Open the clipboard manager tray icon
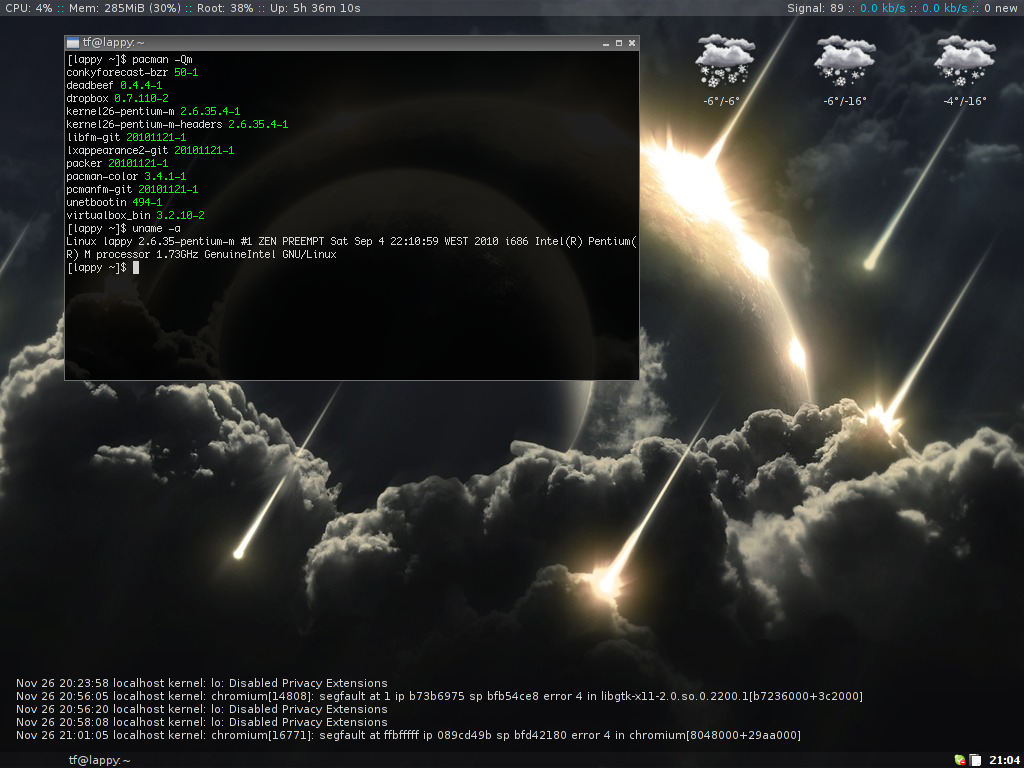 975,760
